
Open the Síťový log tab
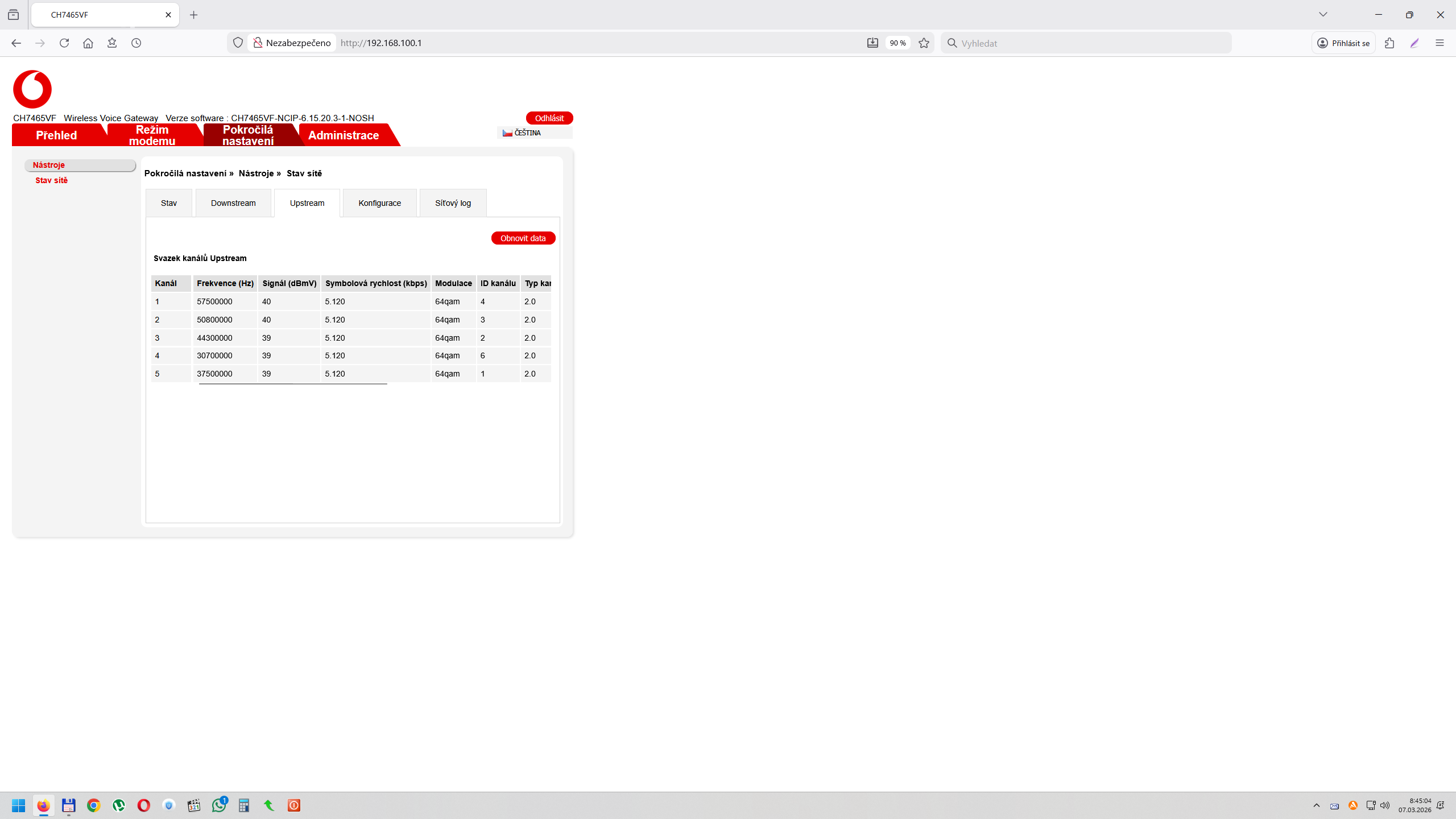(x=453, y=203)
